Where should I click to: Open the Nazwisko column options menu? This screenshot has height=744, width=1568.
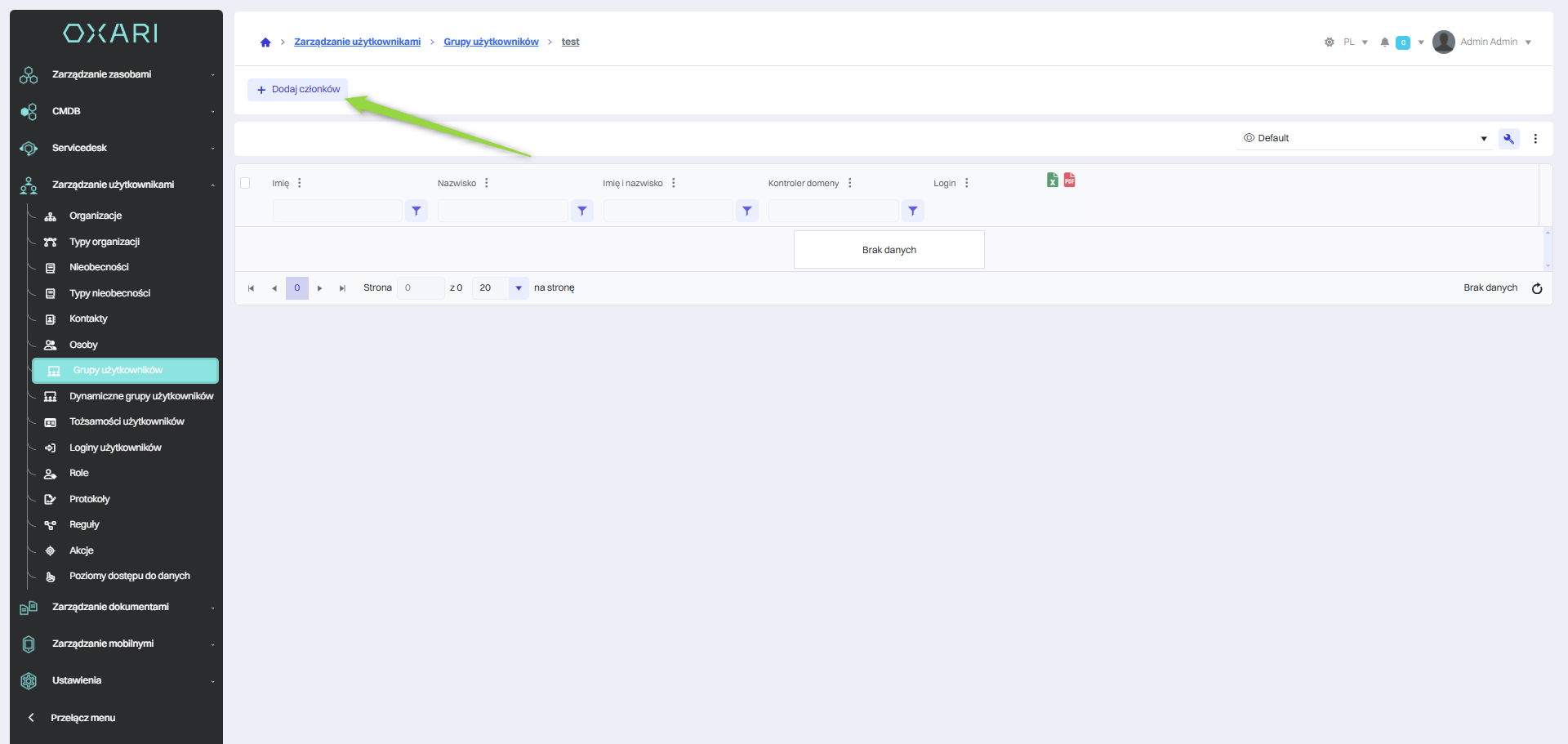(487, 183)
